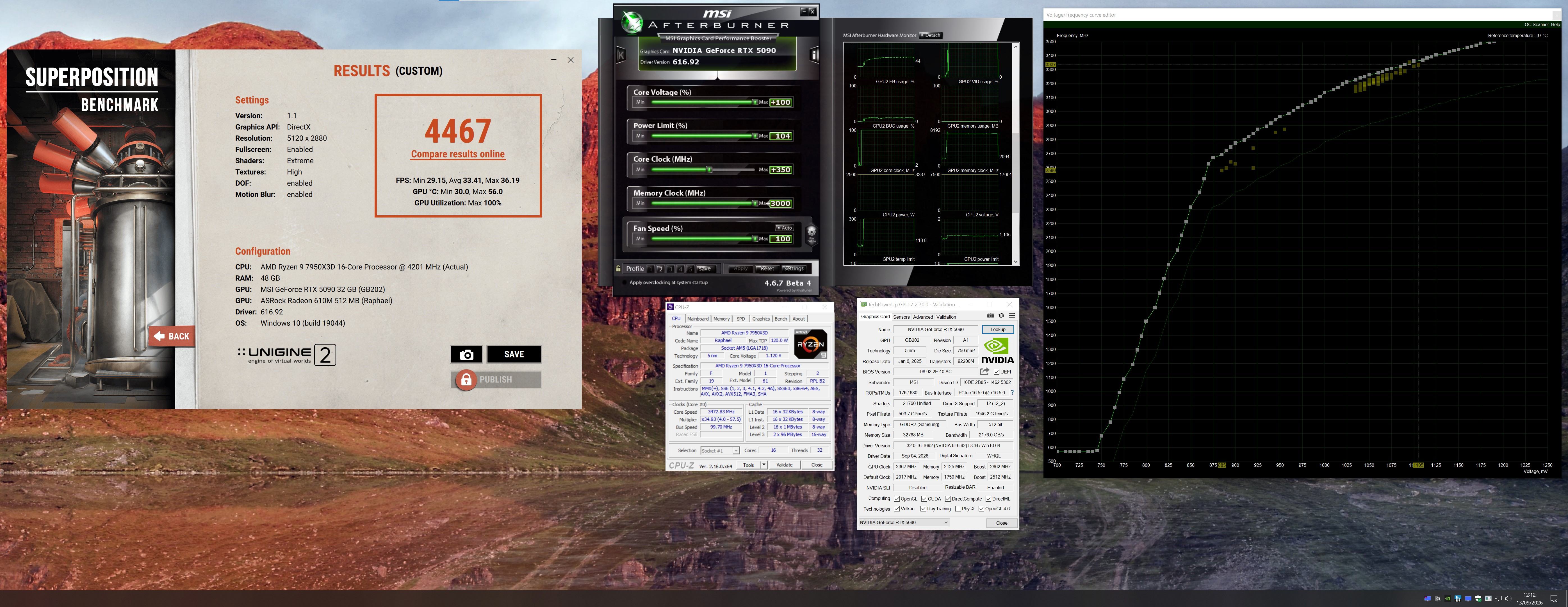This screenshot has width=1568, height=607.
Task: Open Afterburner Settings button
Action: point(793,269)
